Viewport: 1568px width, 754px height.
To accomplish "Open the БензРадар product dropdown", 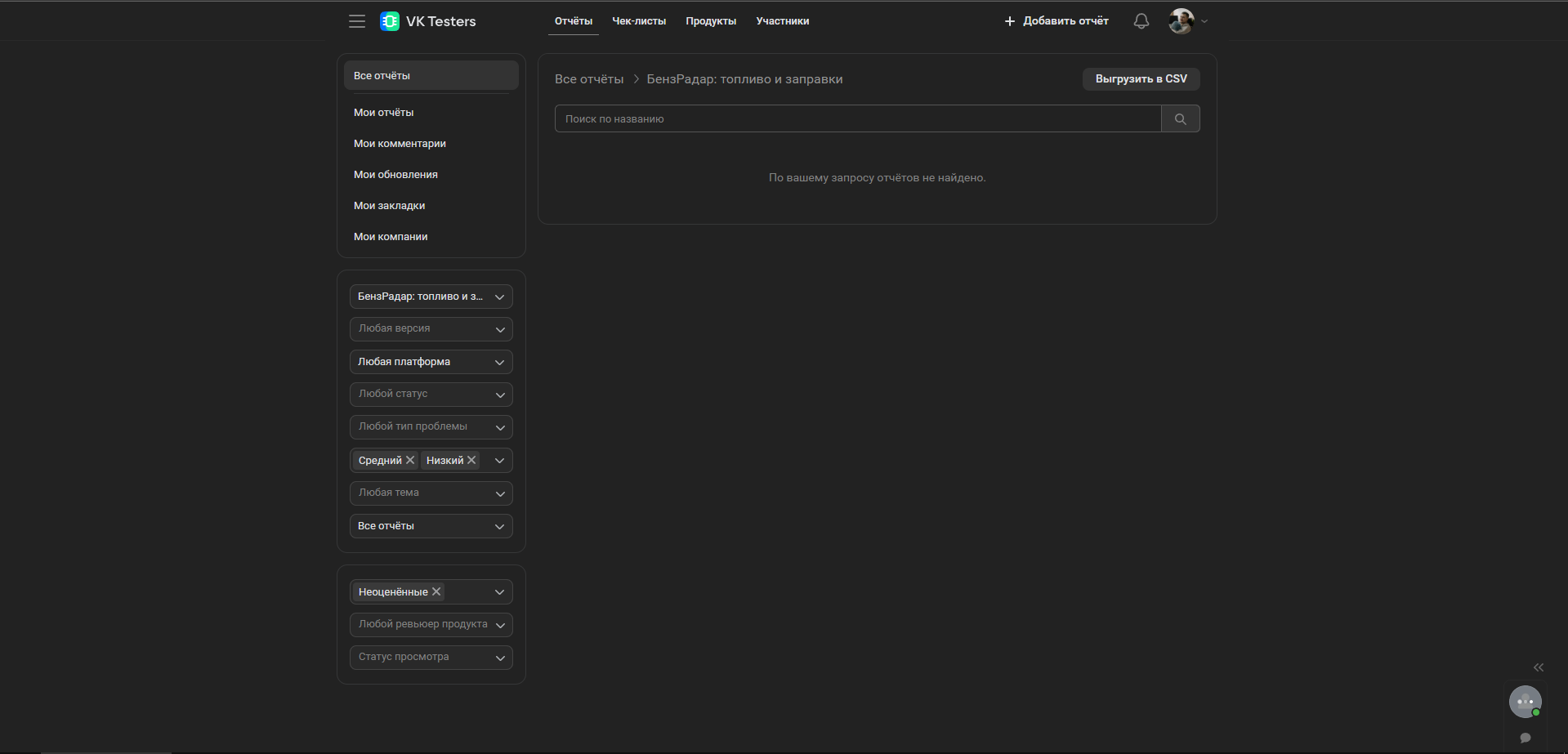I will pyautogui.click(x=431, y=297).
